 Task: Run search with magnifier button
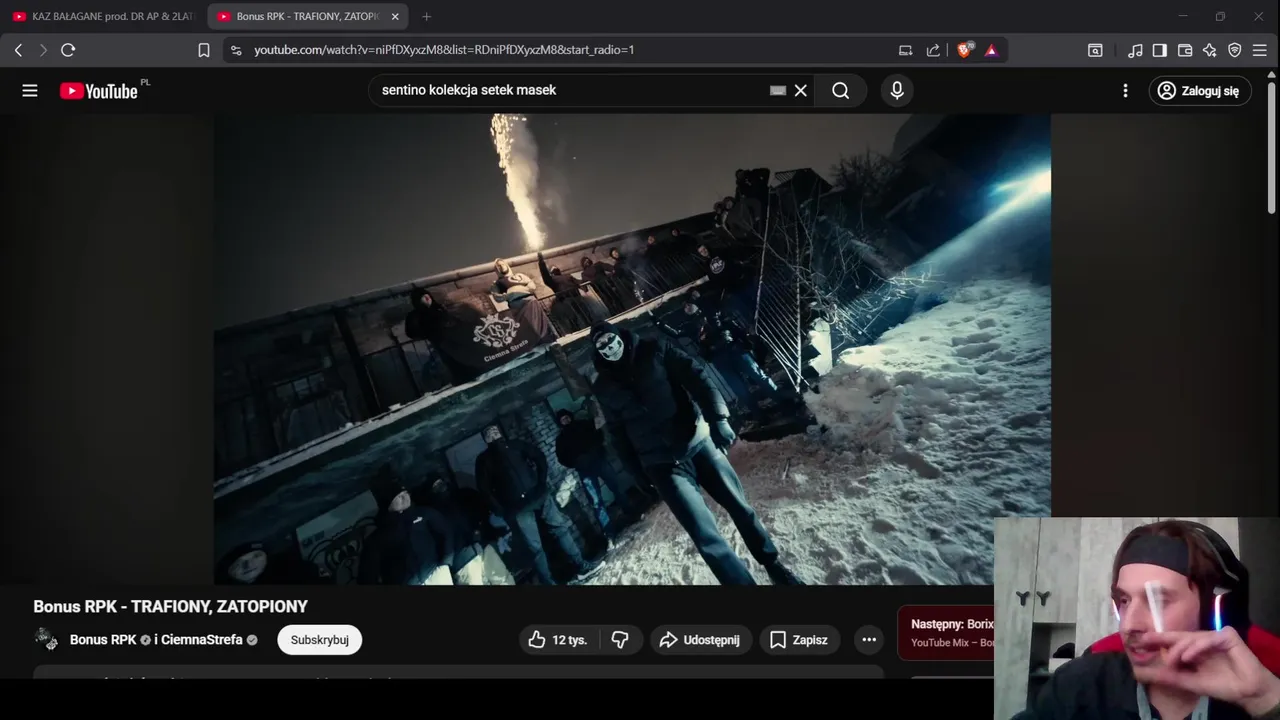pos(841,91)
